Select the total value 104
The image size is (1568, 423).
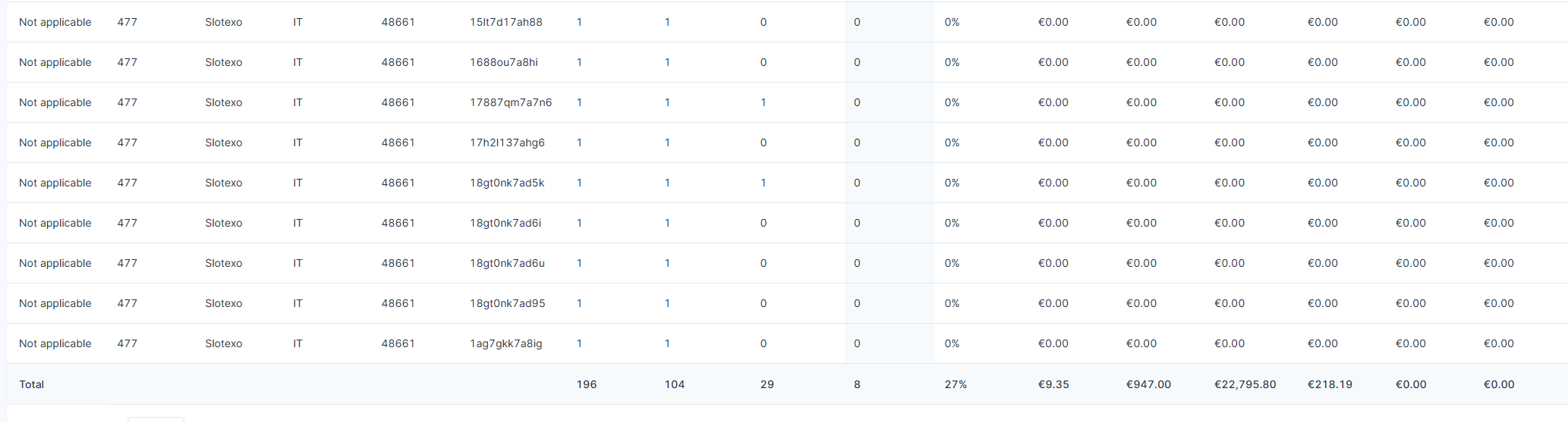[x=675, y=384]
